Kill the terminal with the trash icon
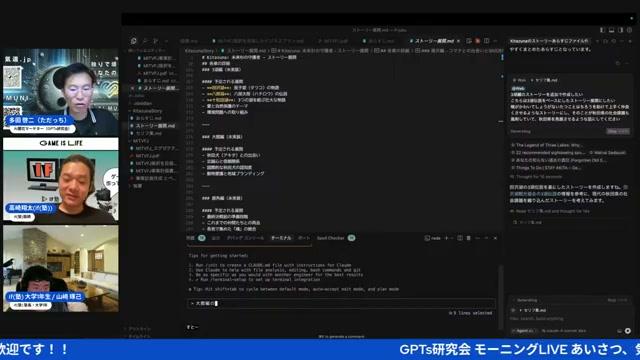 point(469,238)
